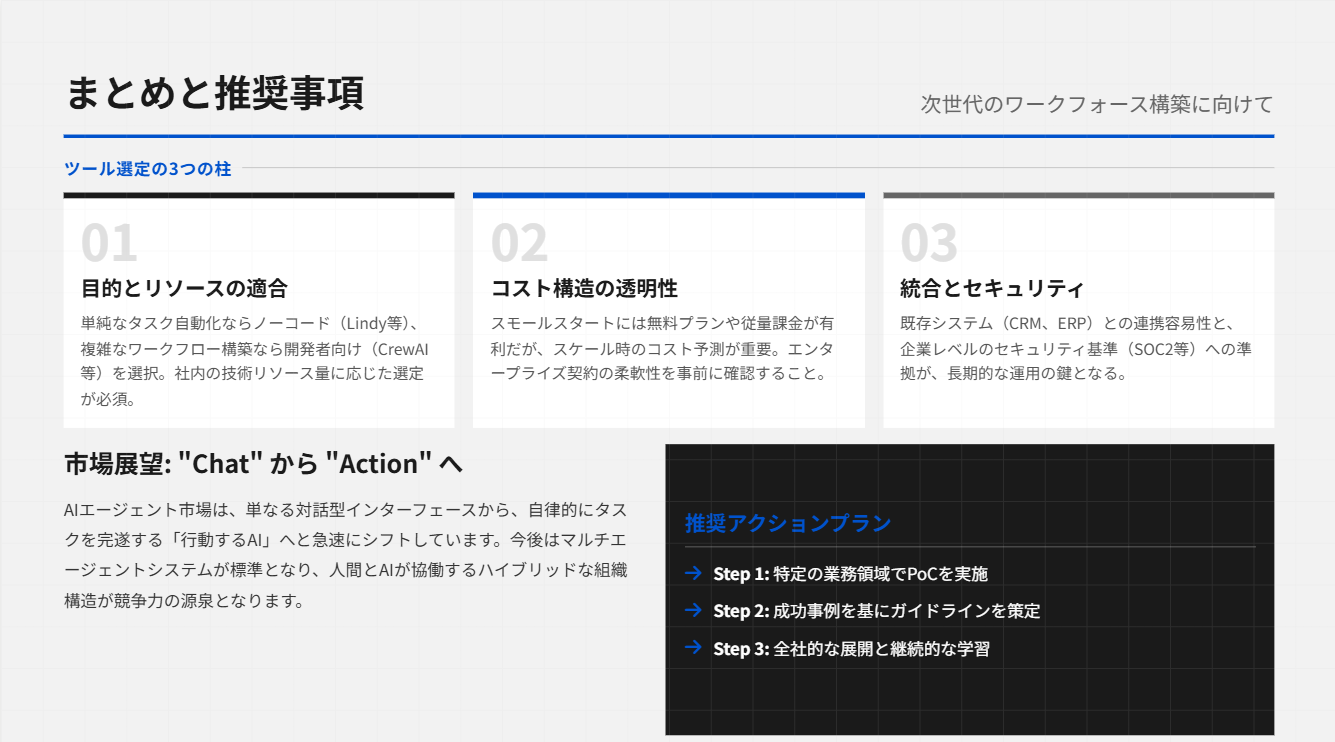Click the arrow icon beside Step 3

[693, 648]
